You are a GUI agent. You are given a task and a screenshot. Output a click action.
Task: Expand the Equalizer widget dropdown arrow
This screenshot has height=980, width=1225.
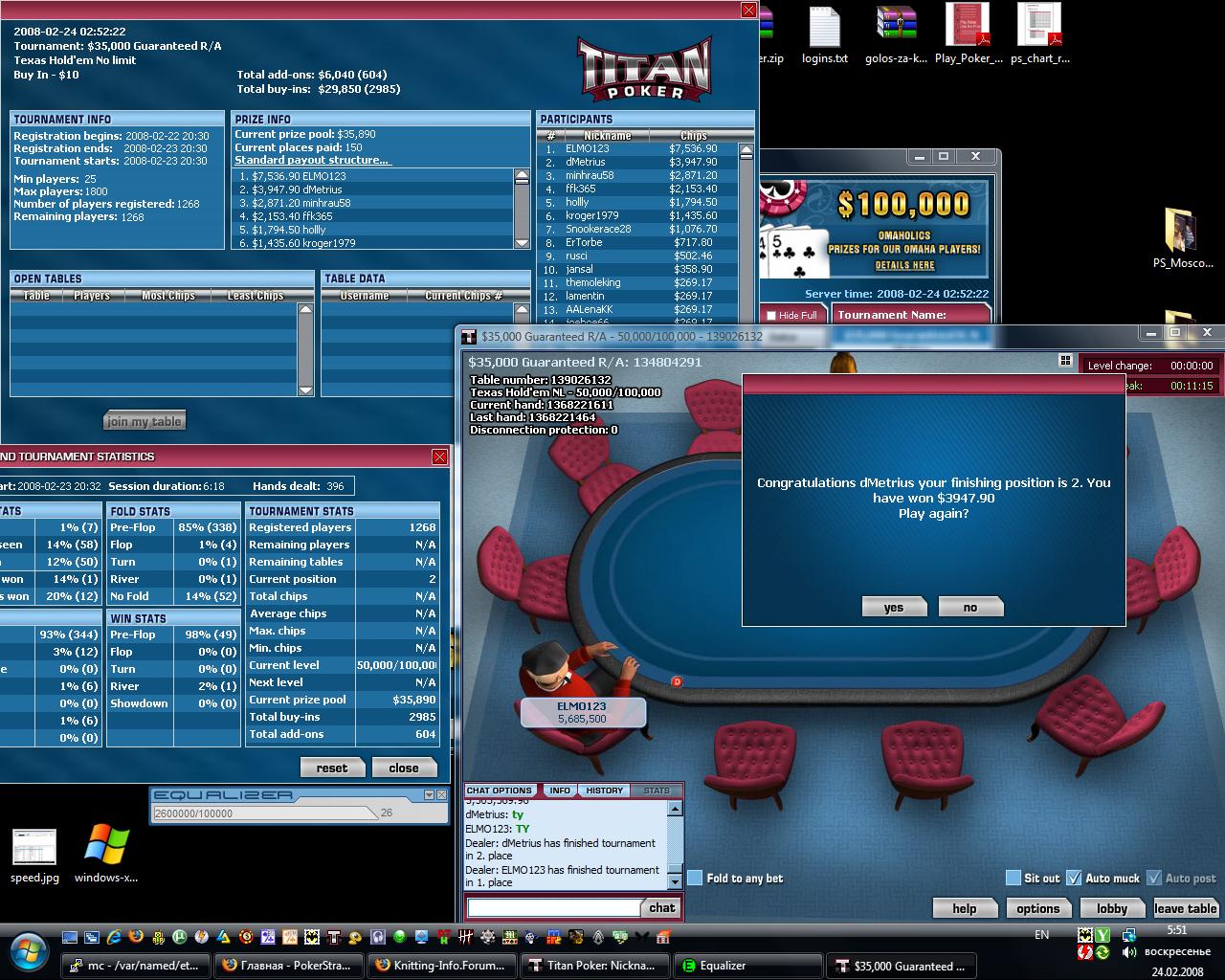[428, 795]
